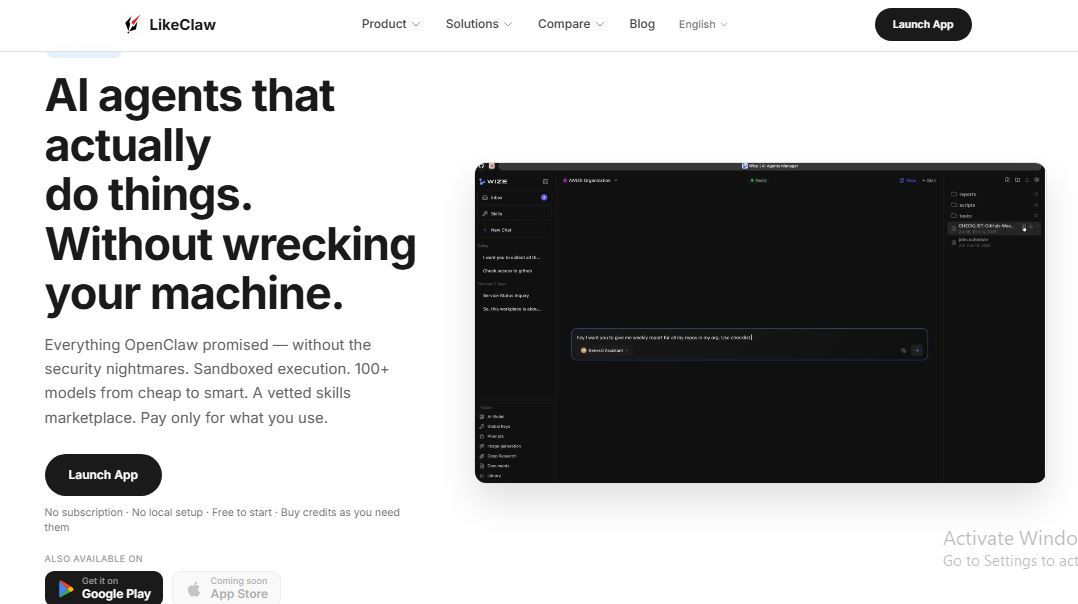The image size is (1078, 604).
Task: Open Inbox in the WIZE preview
Action: pos(514,197)
